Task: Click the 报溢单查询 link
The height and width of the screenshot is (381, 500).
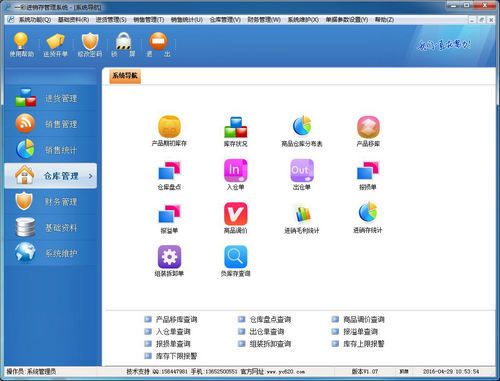Action: (x=360, y=332)
